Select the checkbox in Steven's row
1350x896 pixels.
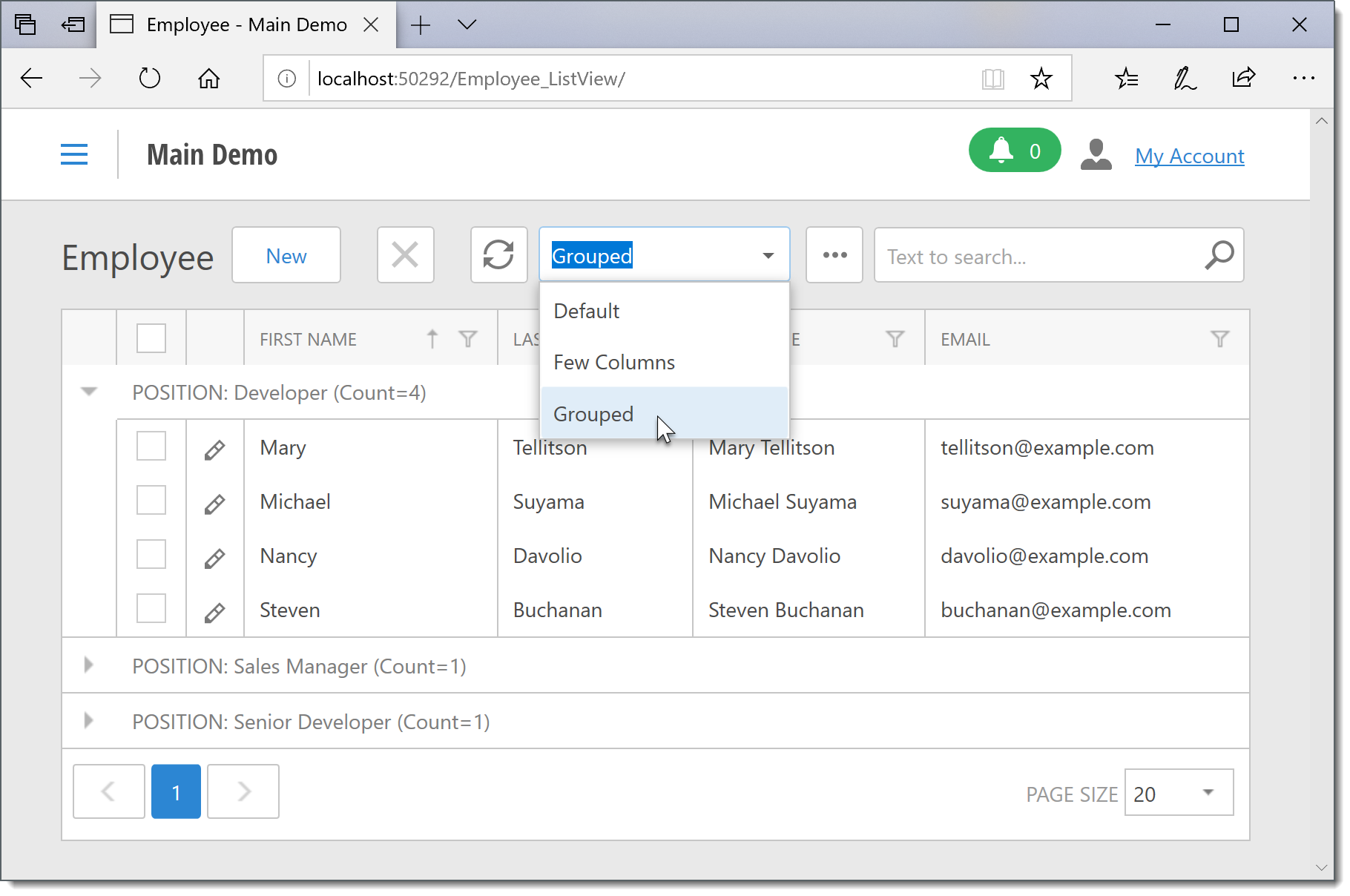tap(151, 609)
